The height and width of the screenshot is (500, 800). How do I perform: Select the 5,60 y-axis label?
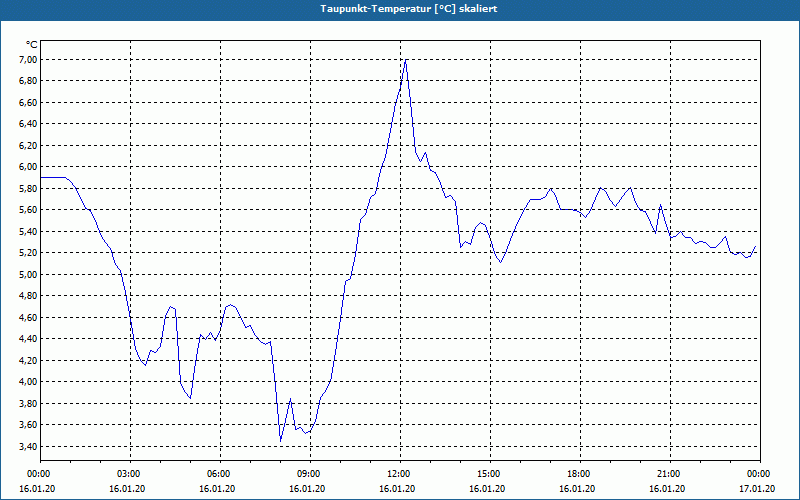[30, 210]
